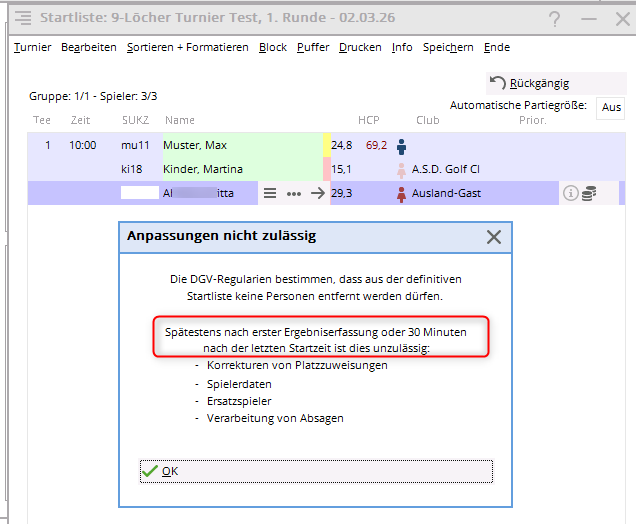Confirm the dialog with OK
Screen dimensions: 636x524
tap(316, 471)
